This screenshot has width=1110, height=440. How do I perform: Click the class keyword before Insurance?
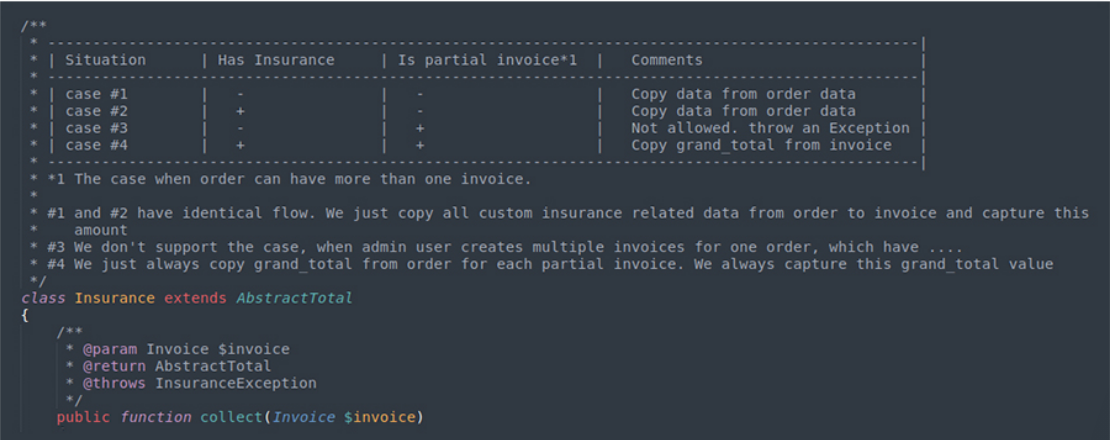coord(43,298)
